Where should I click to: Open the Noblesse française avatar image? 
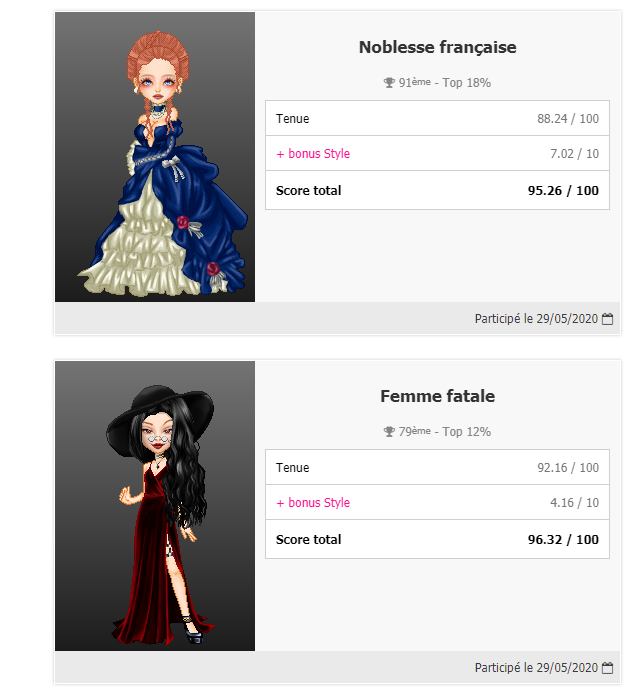pyautogui.click(x=155, y=157)
